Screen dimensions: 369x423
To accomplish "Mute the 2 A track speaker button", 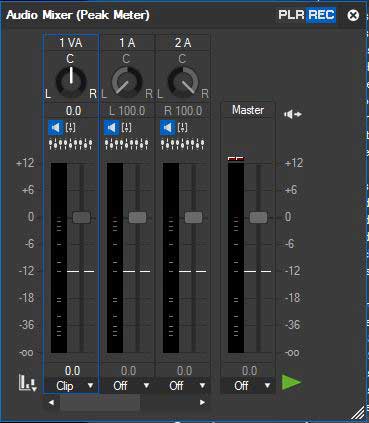I will tap(168, 127).
